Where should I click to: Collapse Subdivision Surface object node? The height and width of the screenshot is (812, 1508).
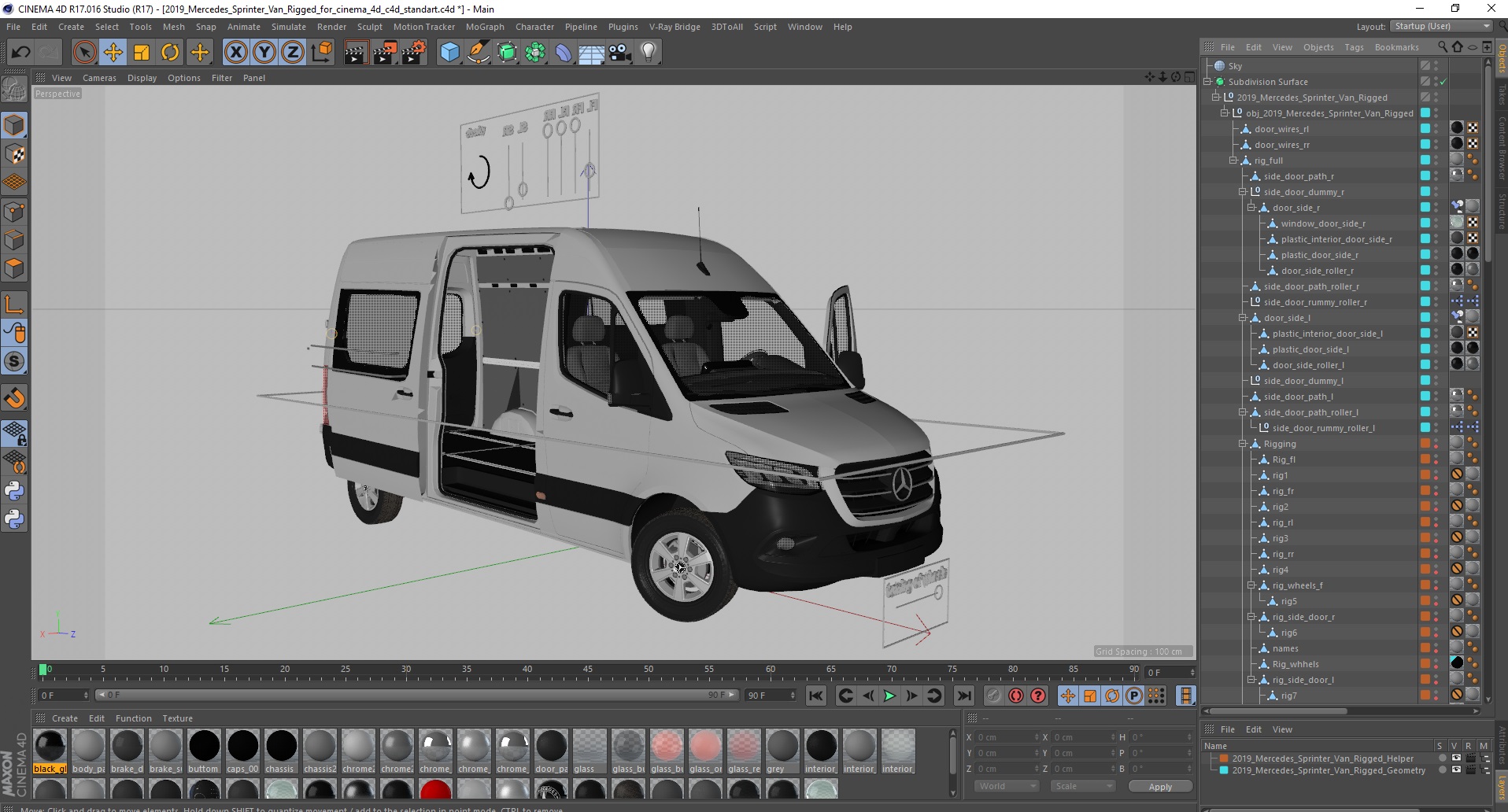pyautogui.click(x=1207, y=82)
